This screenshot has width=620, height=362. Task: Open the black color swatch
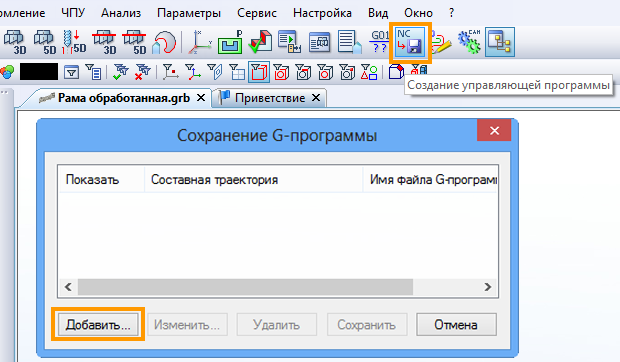[39, 72]
